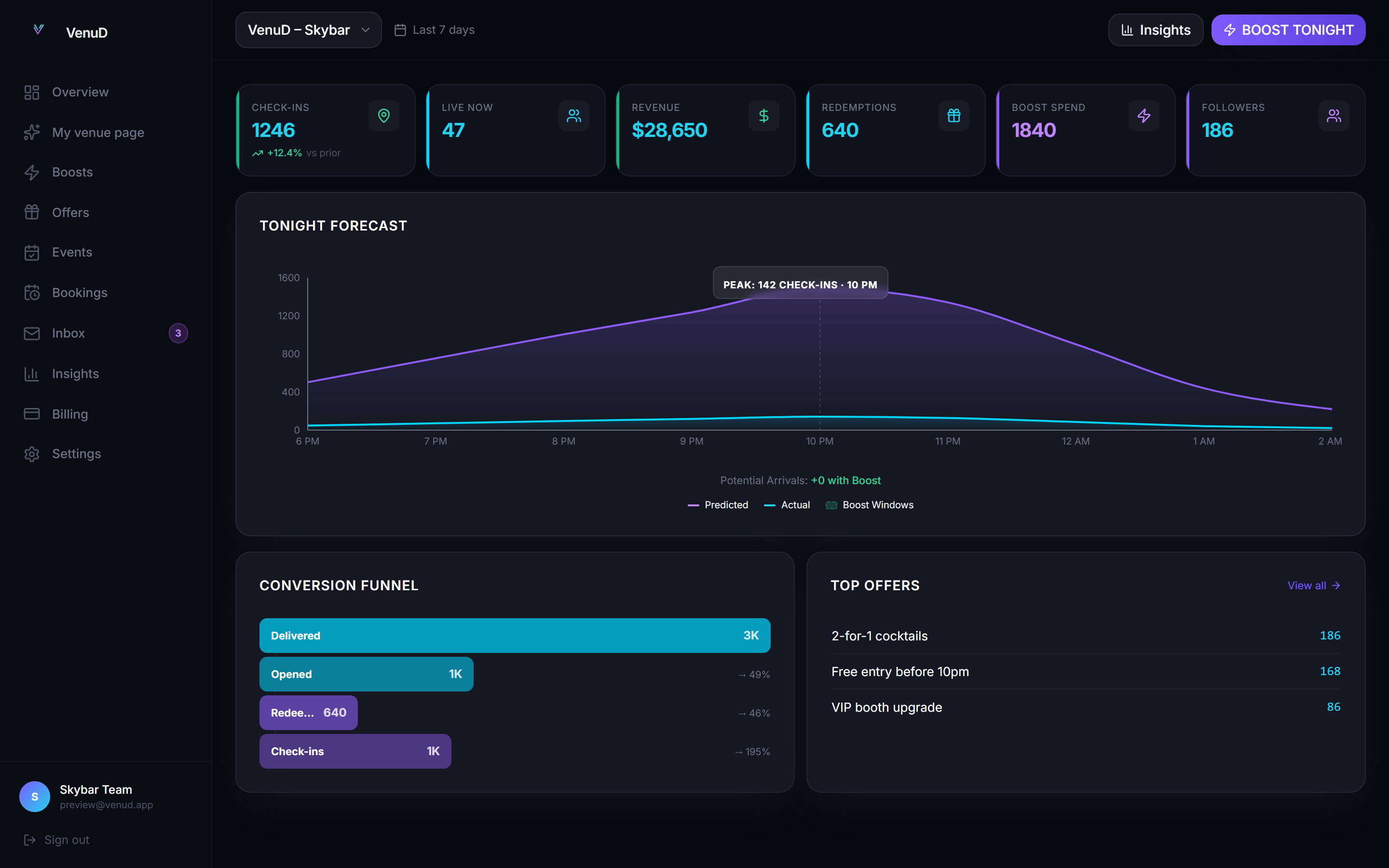
Task: Click the BOOST TONIGHT button
Action: (x=1288, y=30)
